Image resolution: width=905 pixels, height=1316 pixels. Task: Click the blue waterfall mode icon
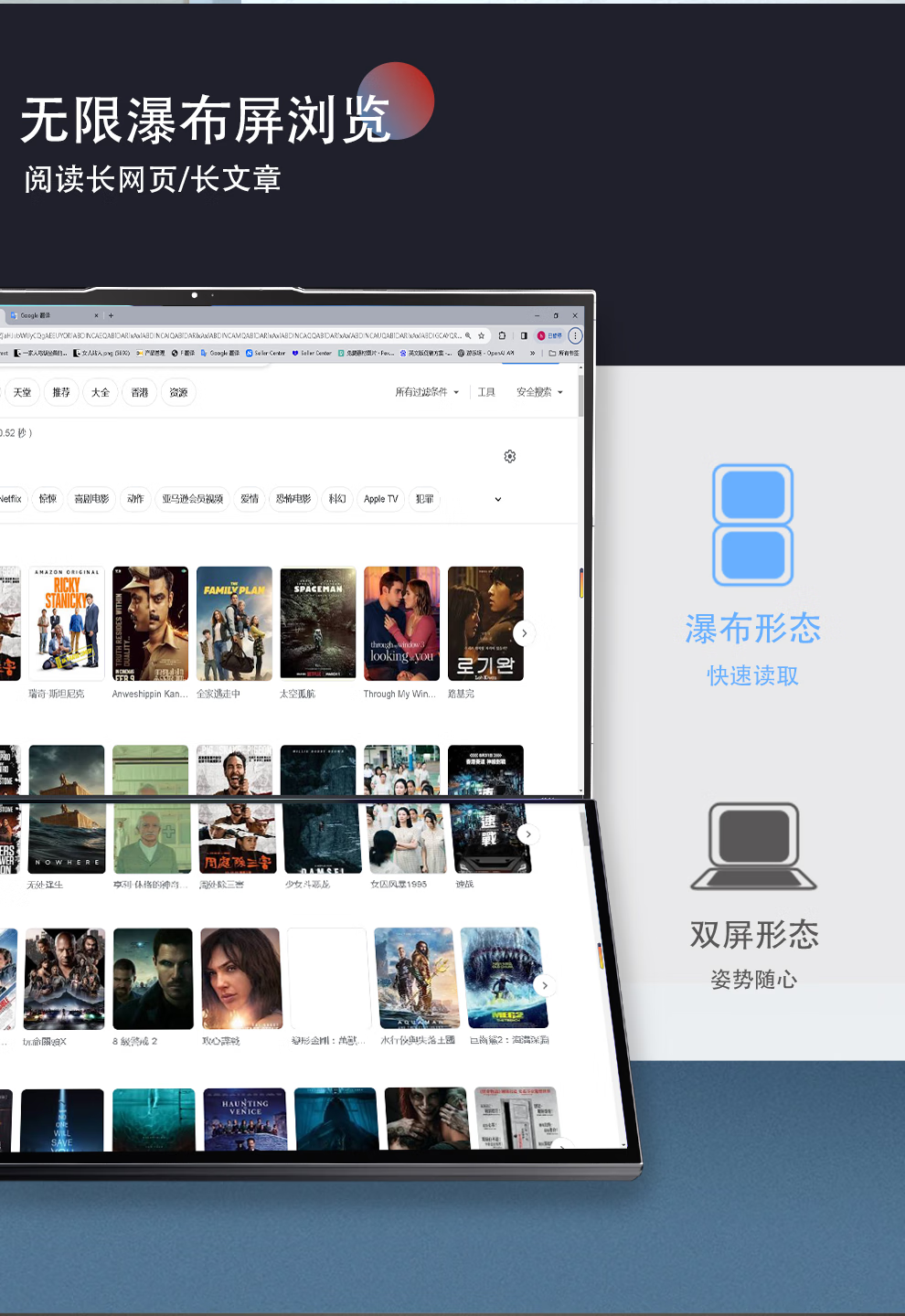tap(752, 525)
